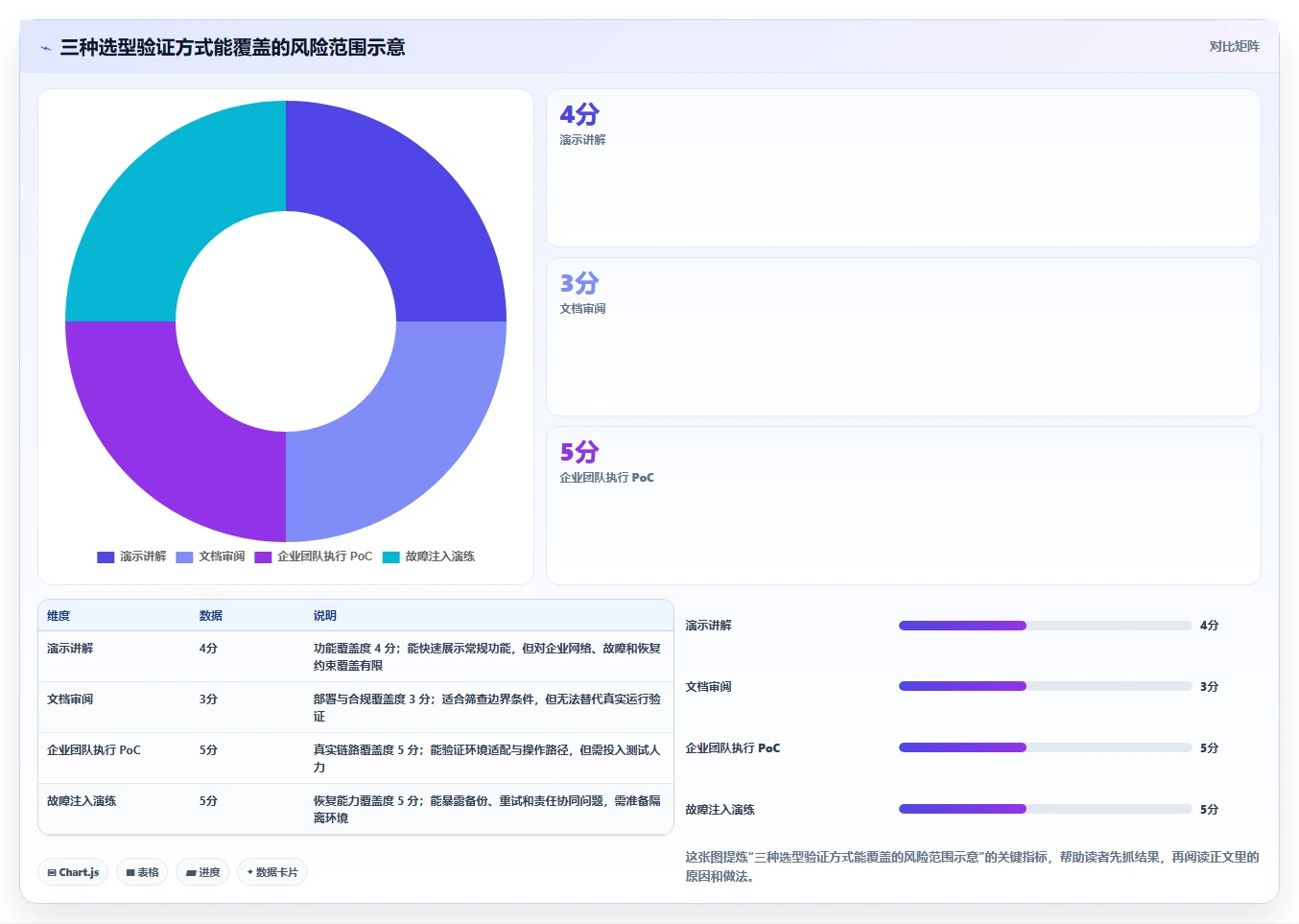Click the 对比矩阵 label in header
Image resolution: width=1299 pixels, height=924 pixels.
(x=1234, y=46)
